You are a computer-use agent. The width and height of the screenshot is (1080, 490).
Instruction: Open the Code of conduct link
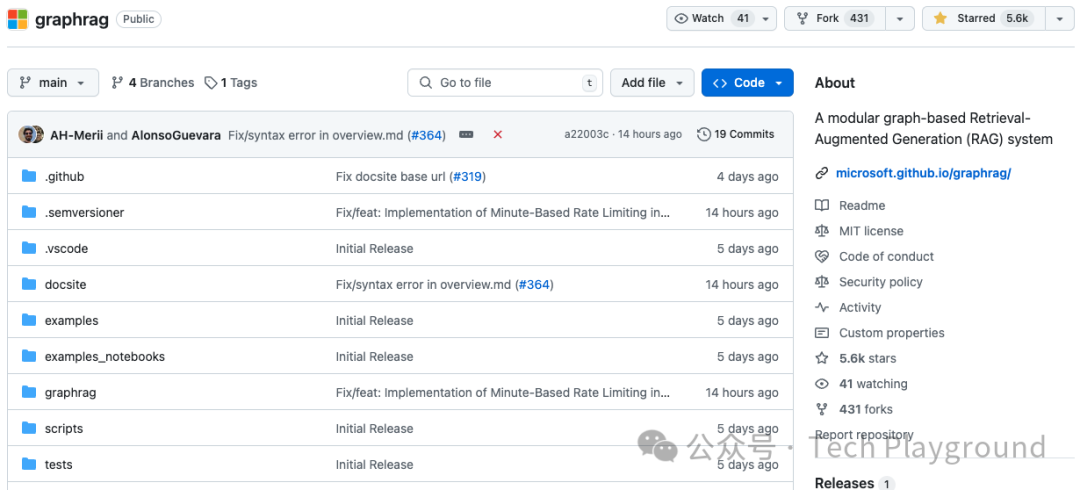point(886,256)
